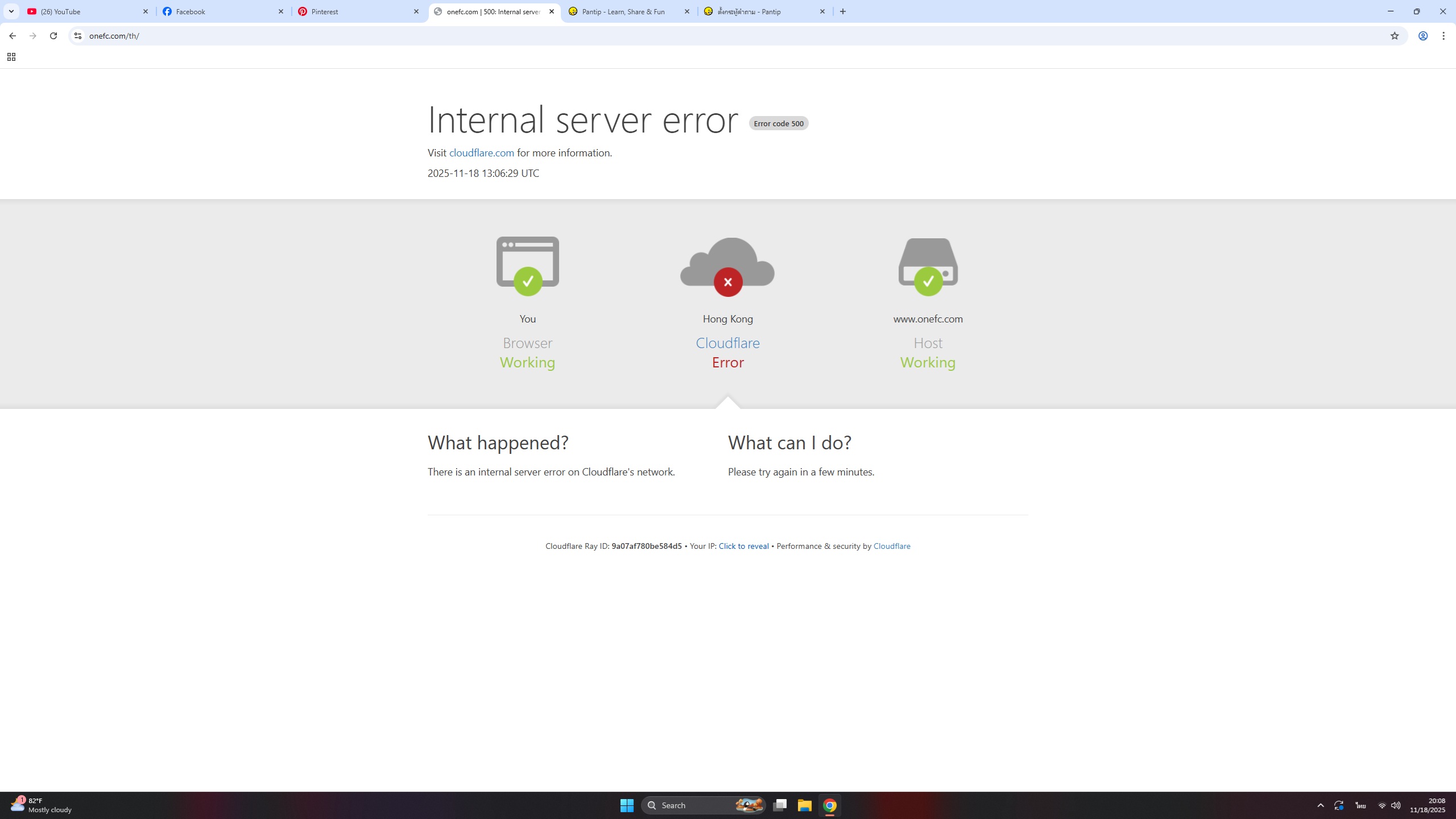Open the profile avatar icon
1456x819 pixels.
pos(1422,36)
